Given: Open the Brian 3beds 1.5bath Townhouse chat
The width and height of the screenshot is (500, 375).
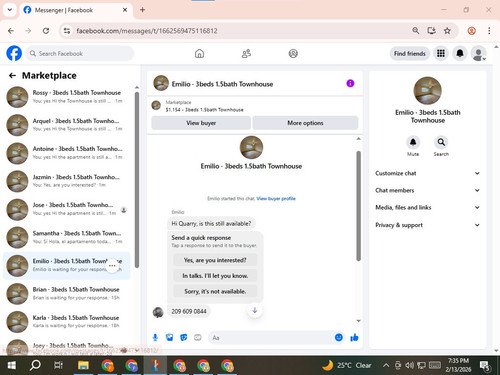Looking at the screenshot, I should pyautogui.click(x=67, y=294).
